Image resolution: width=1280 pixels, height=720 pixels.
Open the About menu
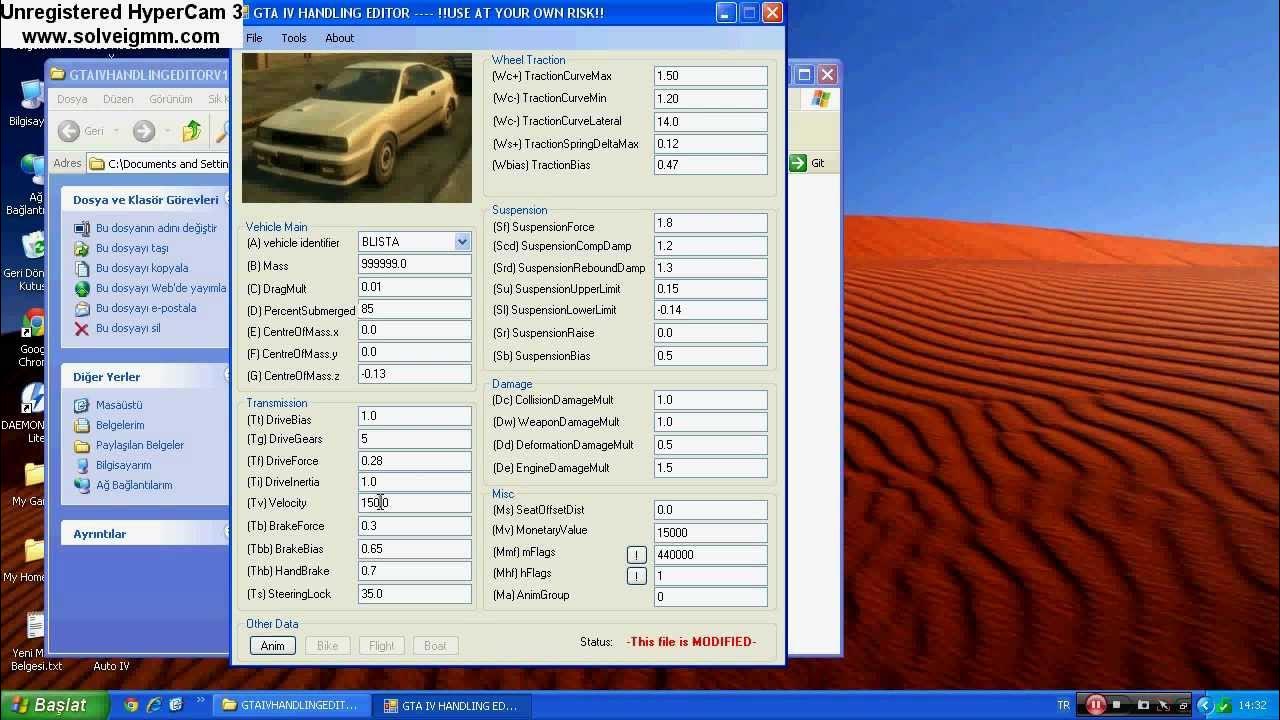(x=339, y=38)
